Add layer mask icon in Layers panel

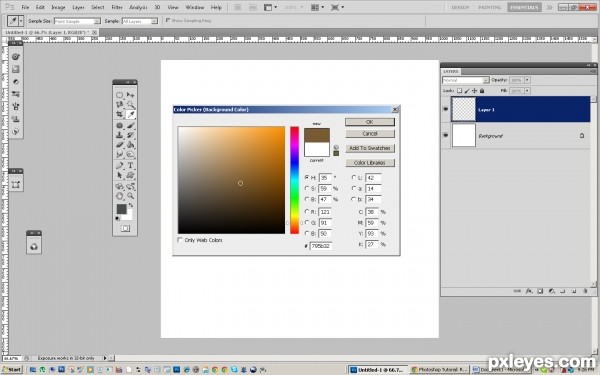pos(540,291)
